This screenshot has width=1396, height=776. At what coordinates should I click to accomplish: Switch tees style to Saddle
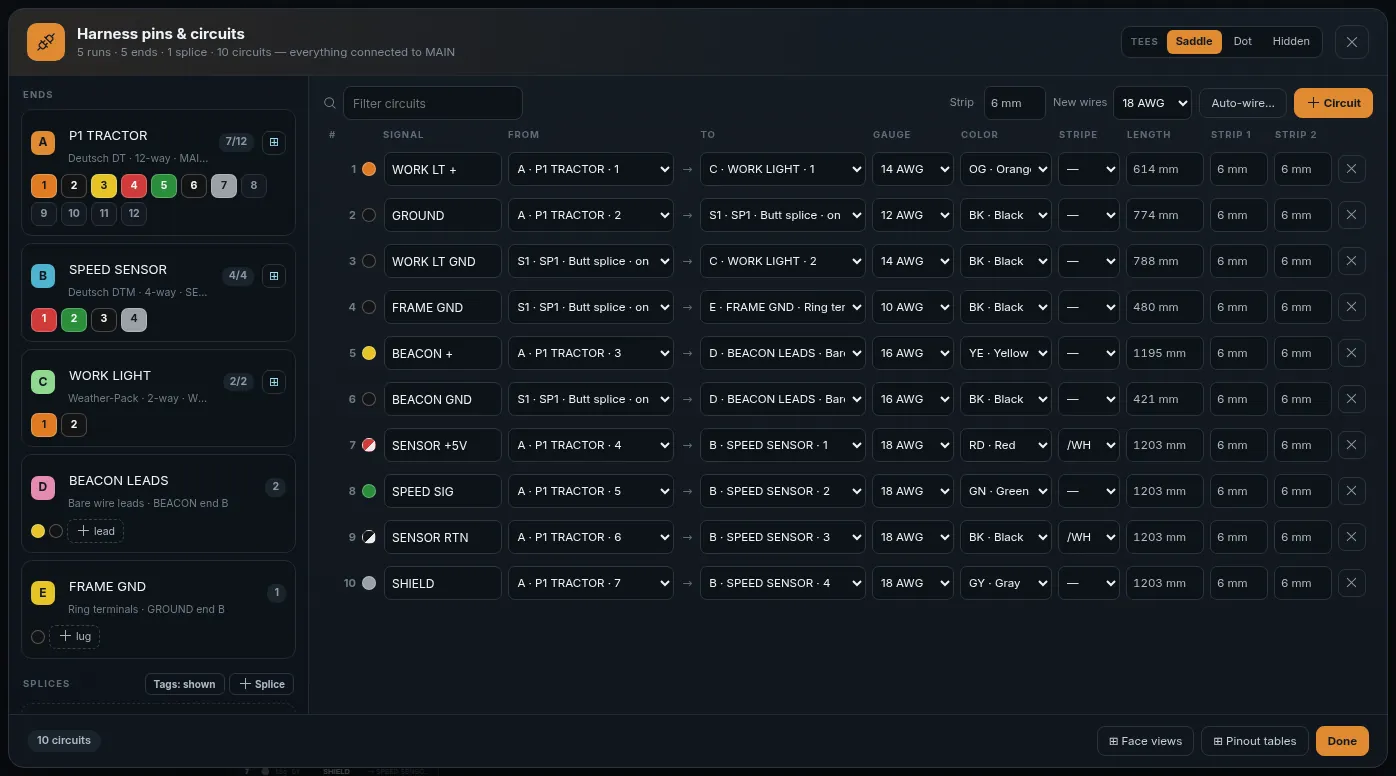1194,42
